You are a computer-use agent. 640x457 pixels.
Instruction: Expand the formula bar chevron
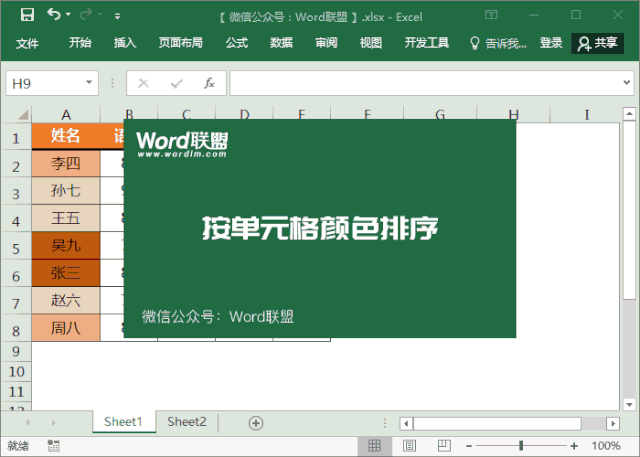(x=627, y=83)
